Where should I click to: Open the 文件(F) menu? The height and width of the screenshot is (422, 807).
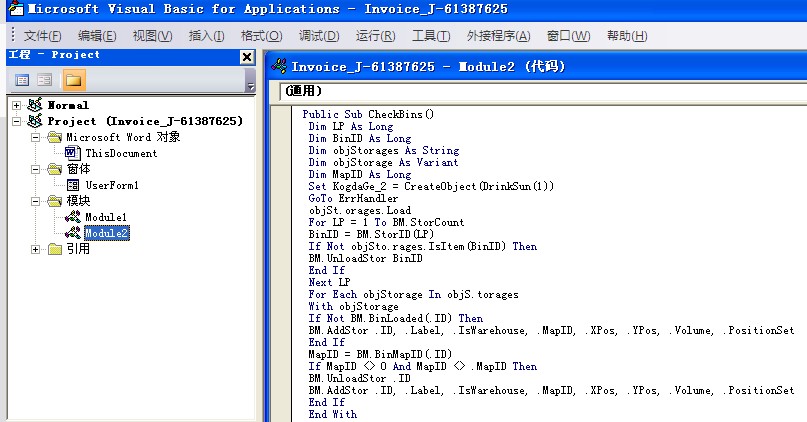[x=43, y=36]
